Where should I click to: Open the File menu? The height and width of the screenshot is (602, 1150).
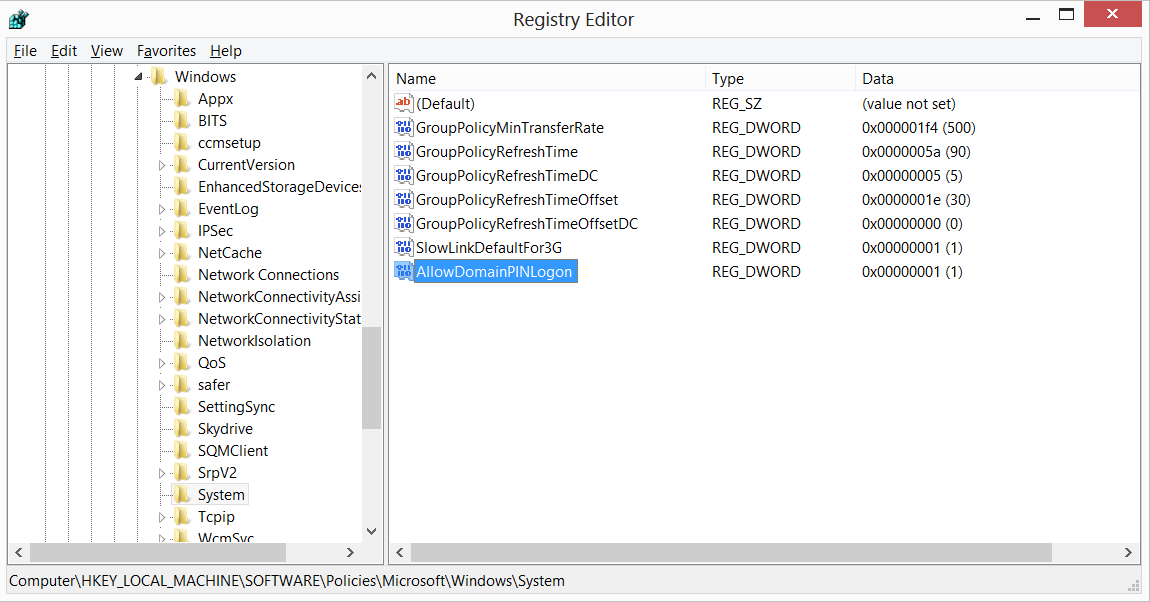(25, 51)
